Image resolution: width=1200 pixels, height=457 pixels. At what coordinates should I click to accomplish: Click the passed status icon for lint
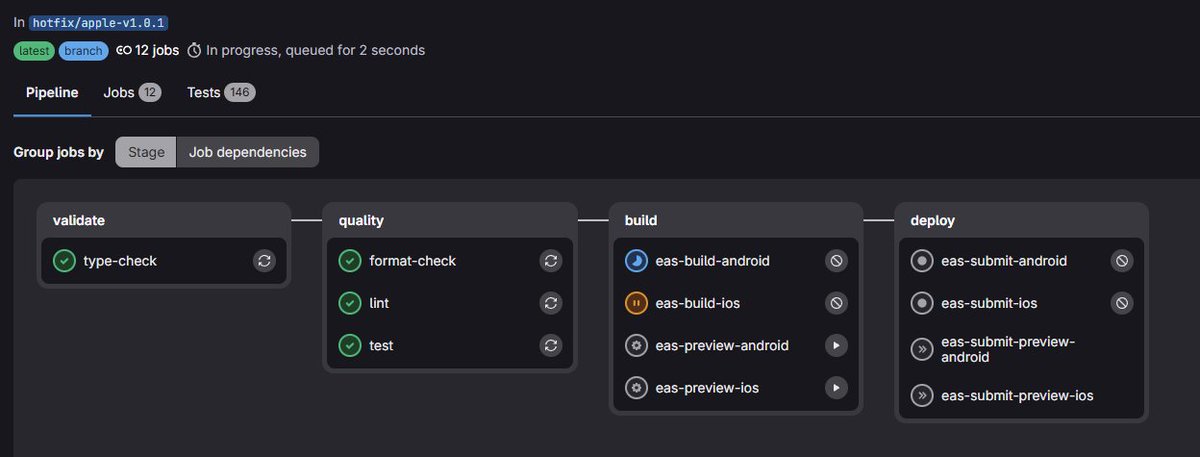[x=350, y=303]
